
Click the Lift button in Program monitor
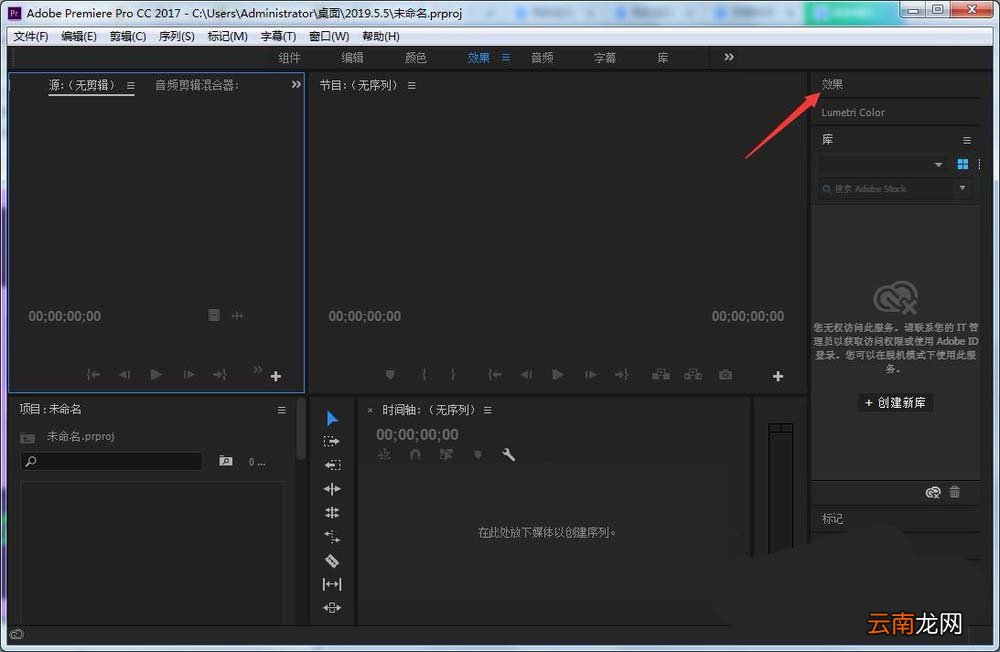point(661,374)
